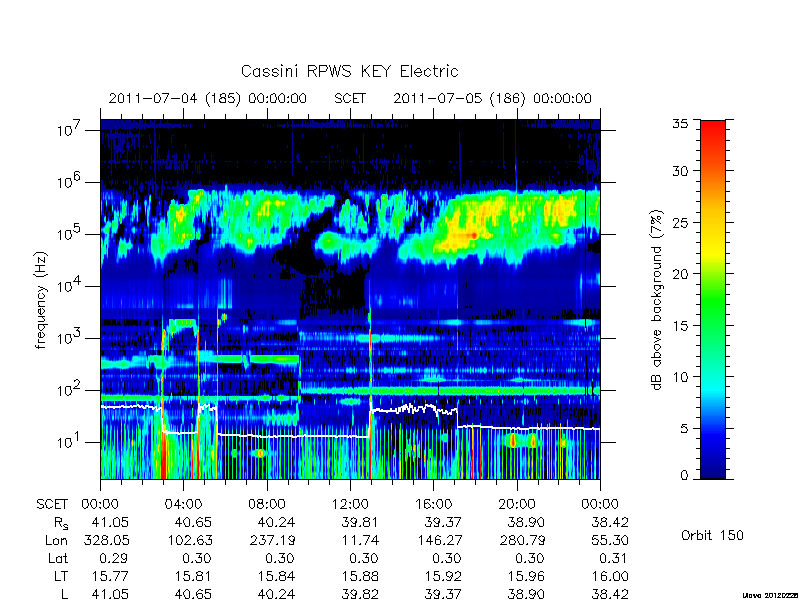Image resolution: width=800 pixels, height=600 pixels.
Task: Click the 'Rs' row label
Action: tap(61, 523)
